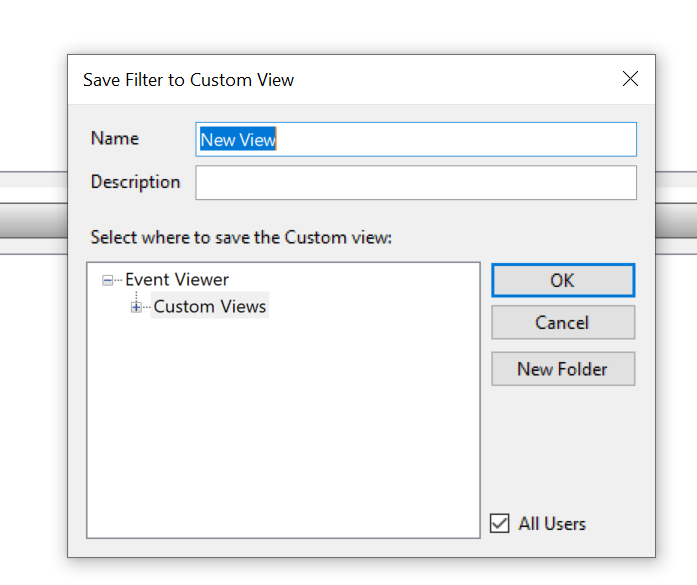This screenshot has height=585, width=697.
Task: Click the Cancel button
Action: coord(563,322)
